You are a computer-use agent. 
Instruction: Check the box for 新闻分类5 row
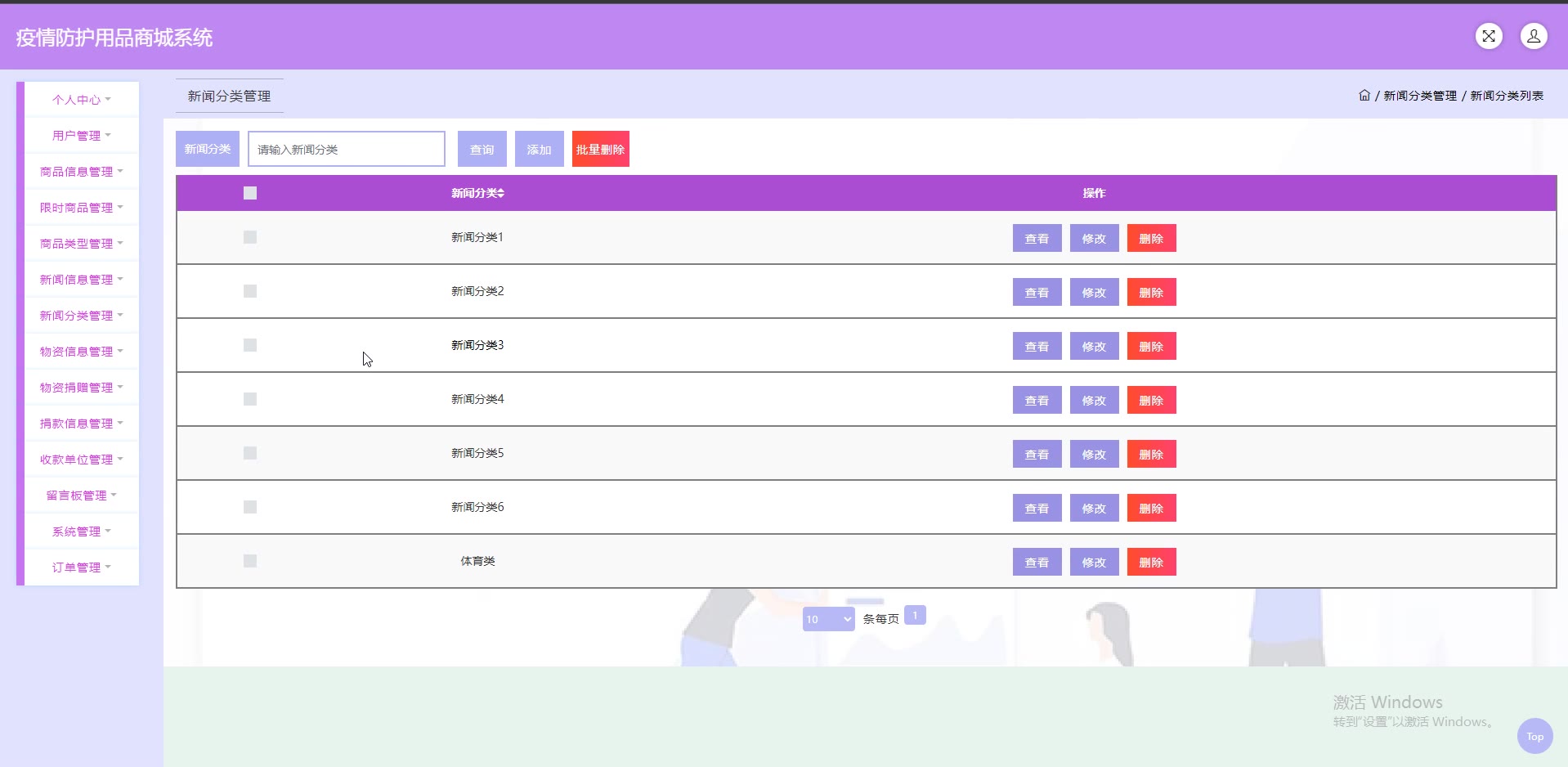(x=250, y=453)
